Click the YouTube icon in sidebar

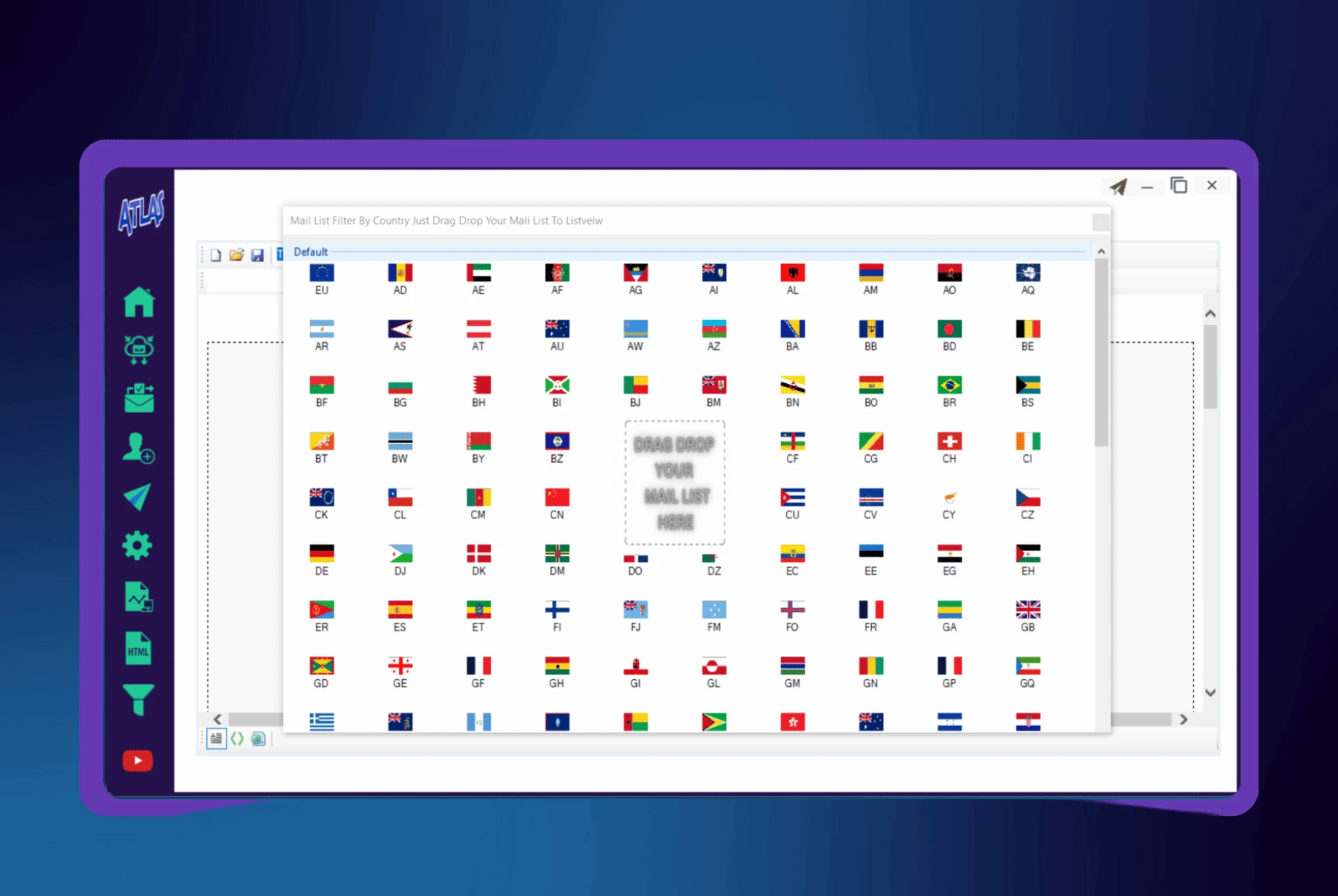point(138,760)
